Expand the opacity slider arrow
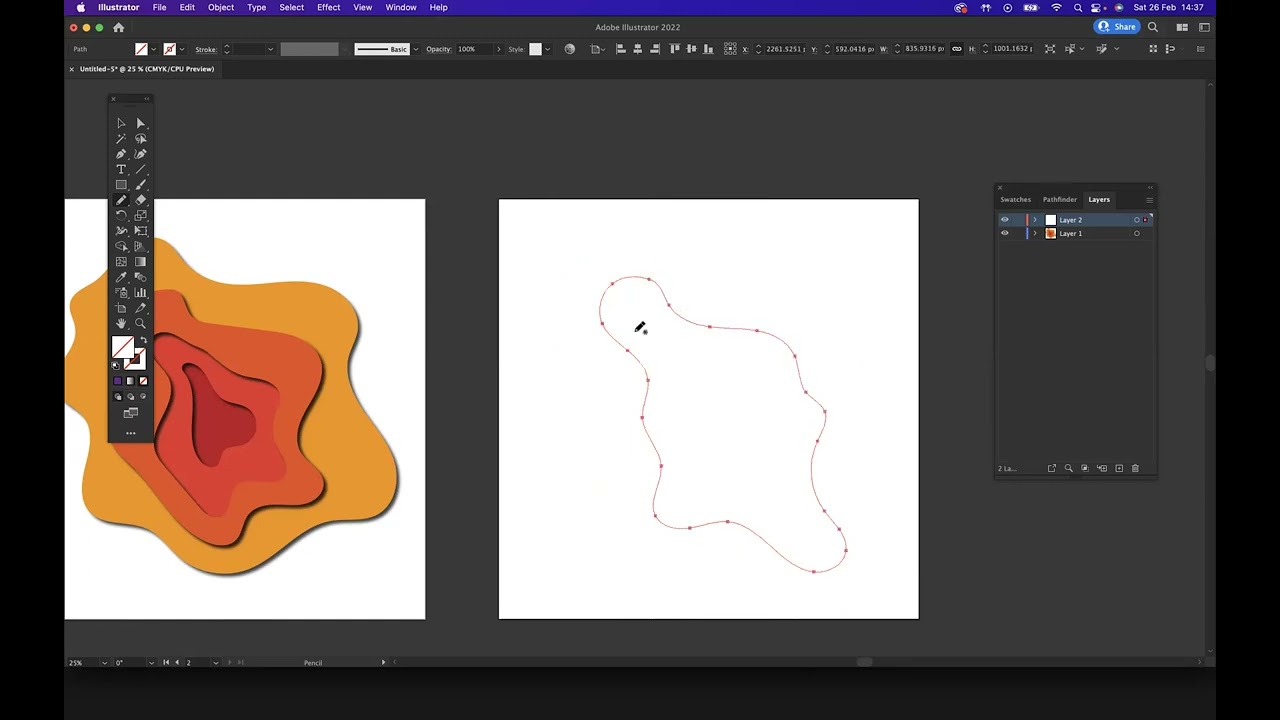The height and width of the screenshot is (720, 1280). point(499,49)
